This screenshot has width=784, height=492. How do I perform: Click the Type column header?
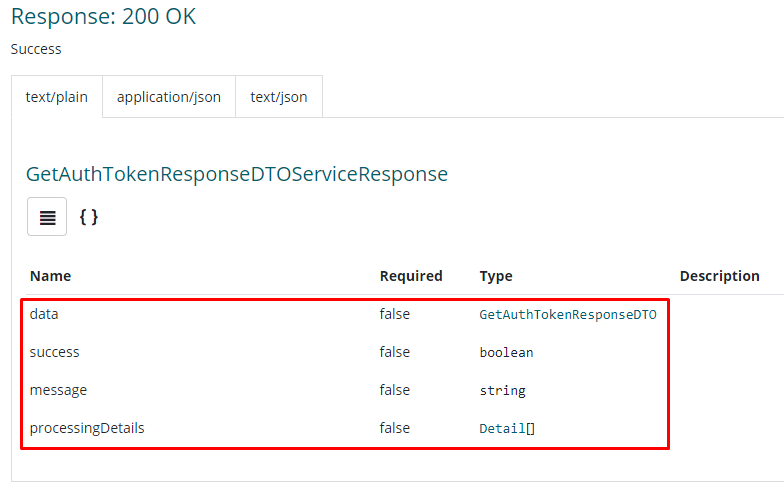click(x=496, y=276)
